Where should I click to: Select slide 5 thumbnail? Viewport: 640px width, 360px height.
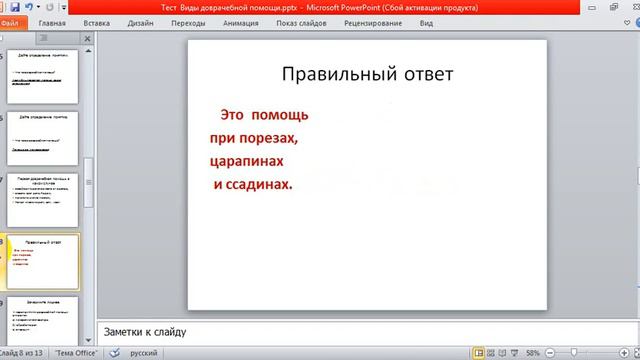tap(42, 77)
